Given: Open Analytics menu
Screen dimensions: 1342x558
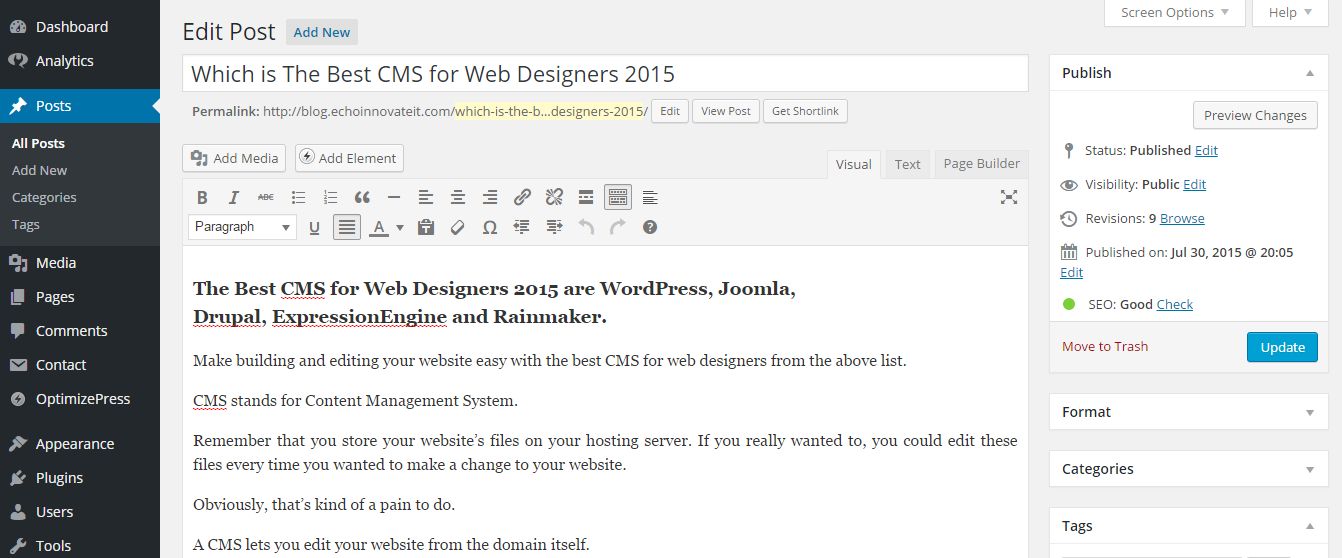Looking at the screenshot, I should [x=80, y=61].
